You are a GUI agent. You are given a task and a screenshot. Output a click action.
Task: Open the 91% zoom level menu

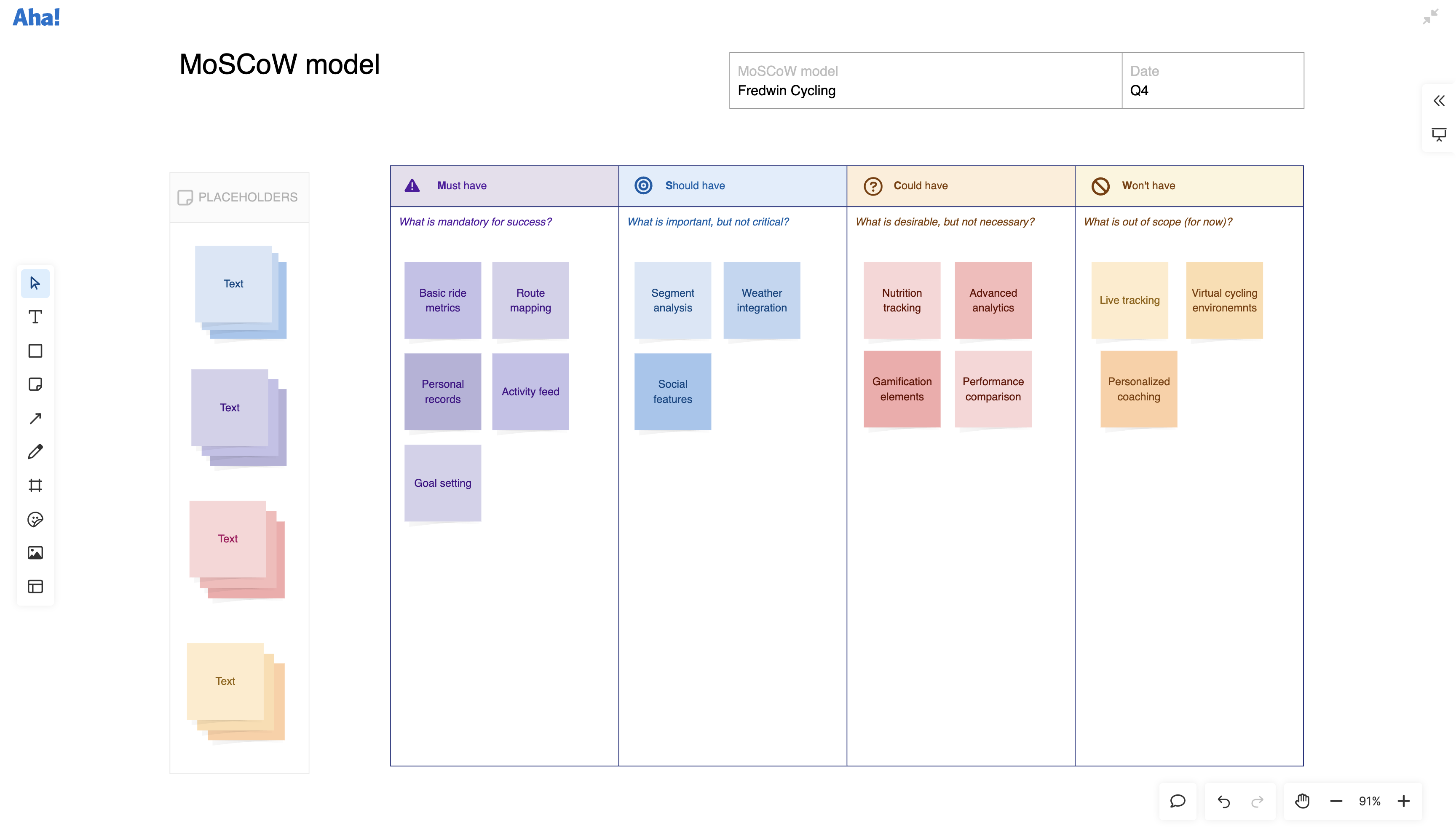coord(1369,801)
